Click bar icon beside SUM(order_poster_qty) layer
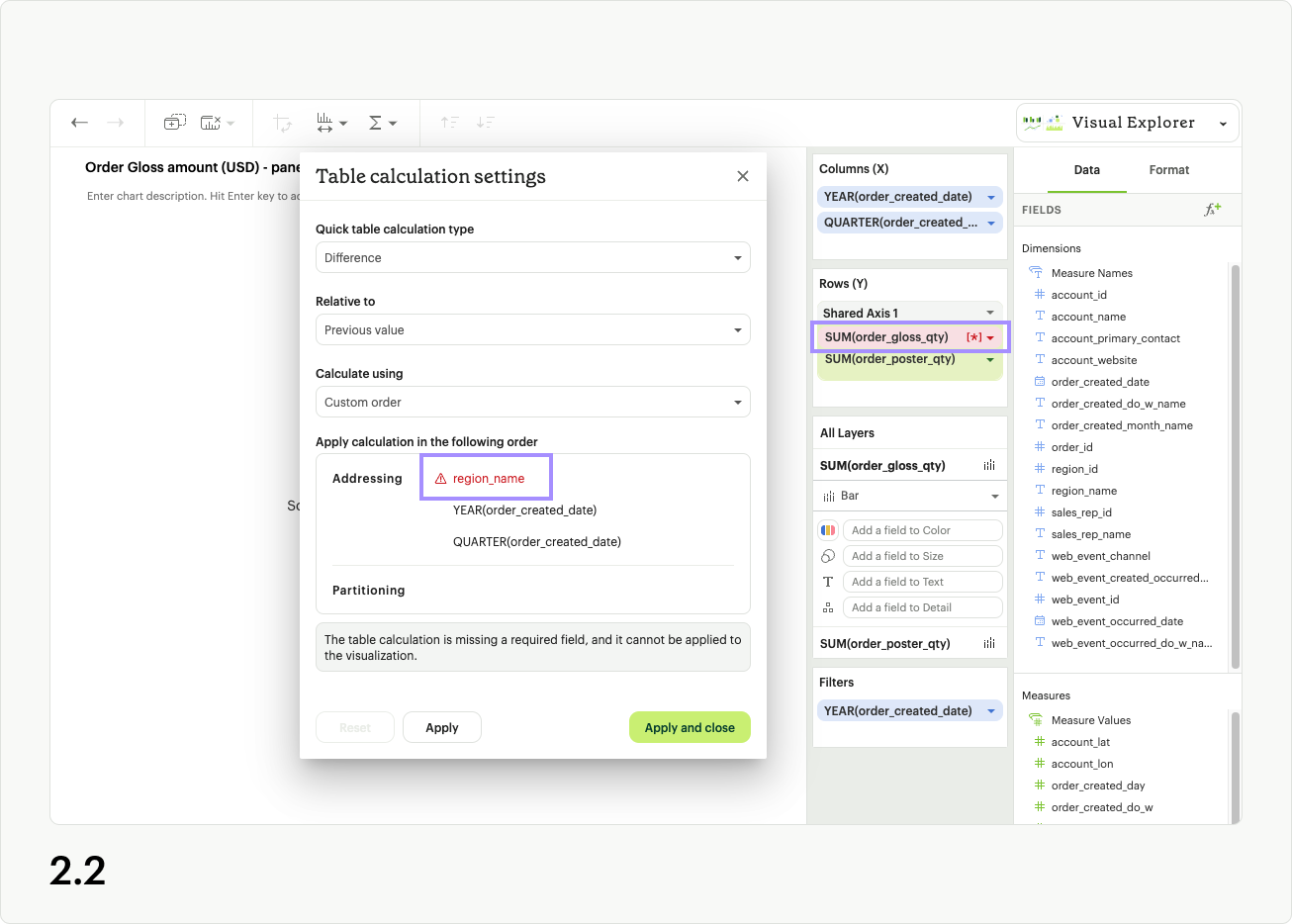The width and height of the screenshot is (1292, 924). 989,643
